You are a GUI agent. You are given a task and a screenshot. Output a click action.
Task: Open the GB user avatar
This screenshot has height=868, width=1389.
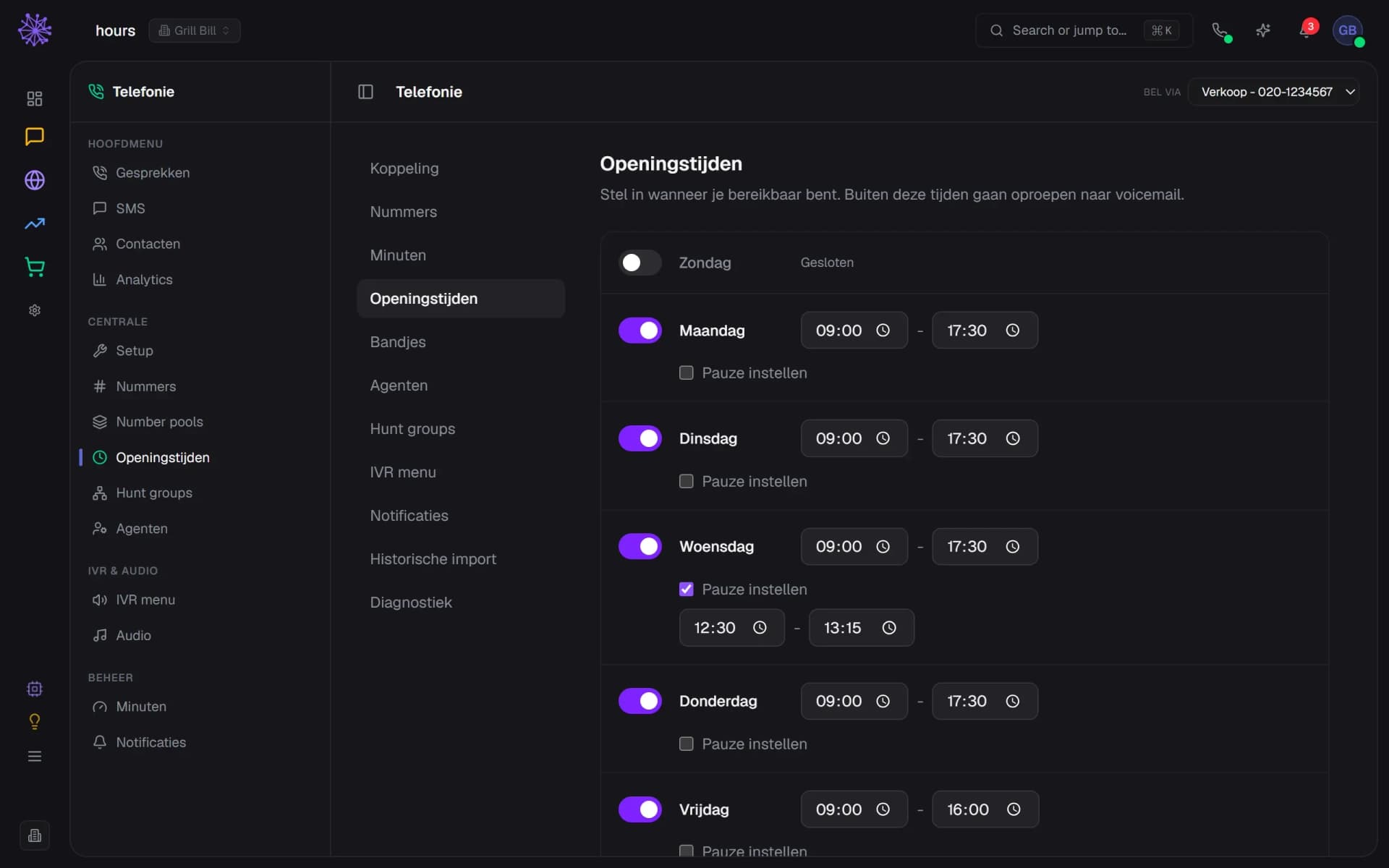coord(1348,30)
